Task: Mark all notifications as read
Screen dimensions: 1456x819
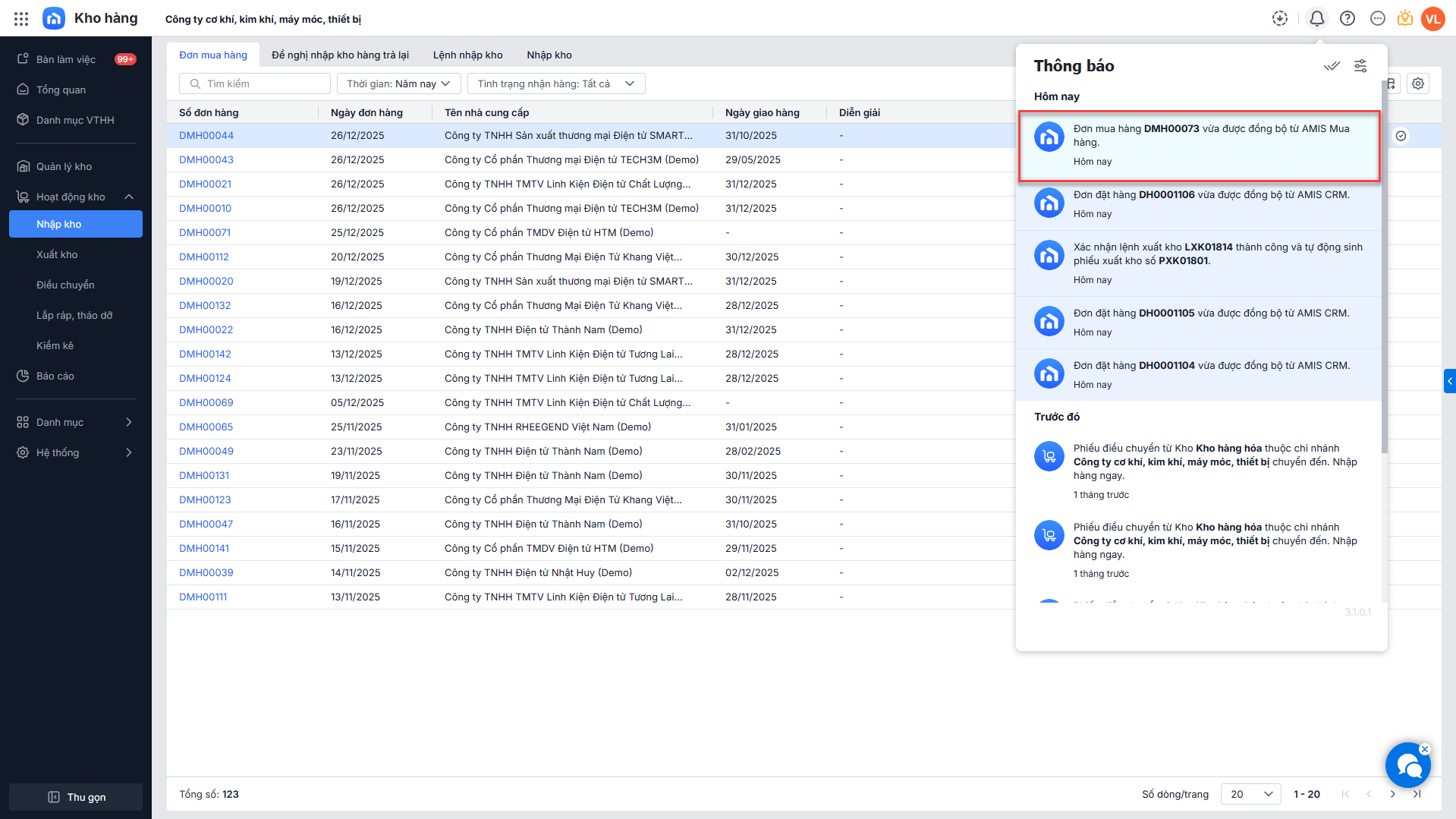Action: tap(1331, 66)
